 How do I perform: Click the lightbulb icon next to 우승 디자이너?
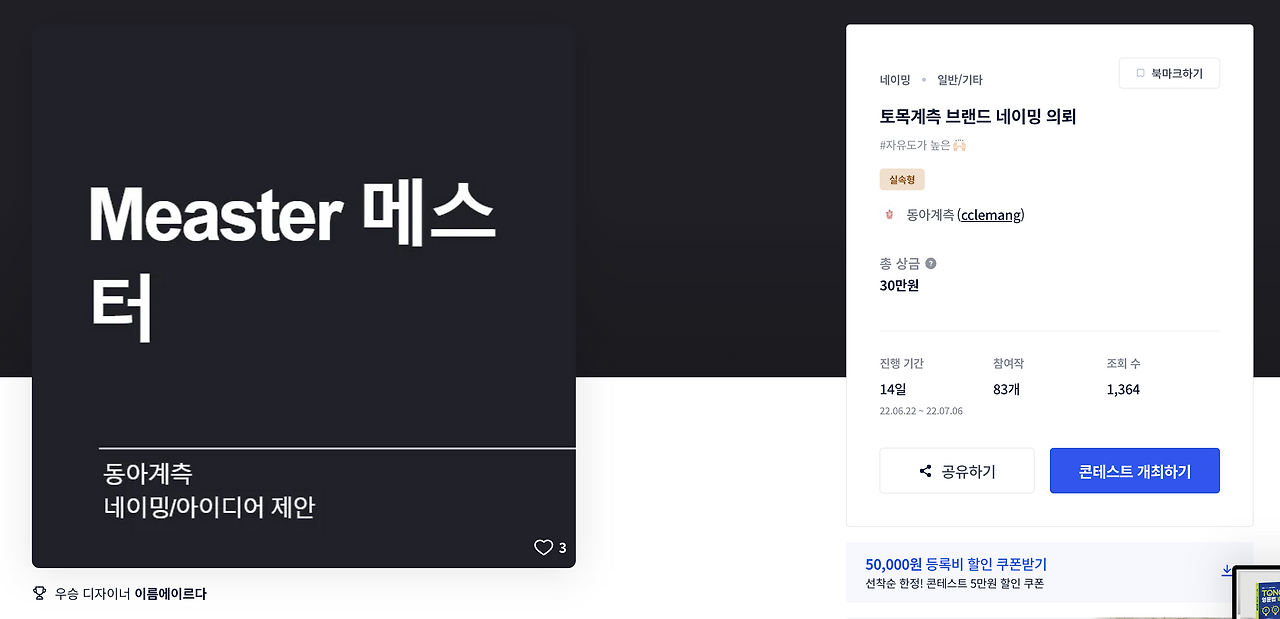click(x=38, y=592)
